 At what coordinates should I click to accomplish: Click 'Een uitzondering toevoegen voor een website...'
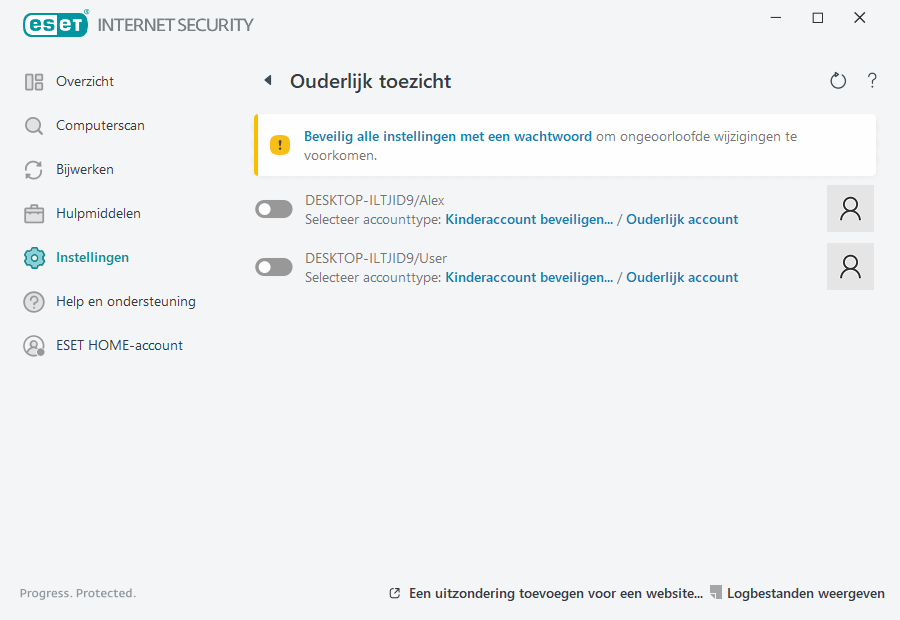click(555, 593)
